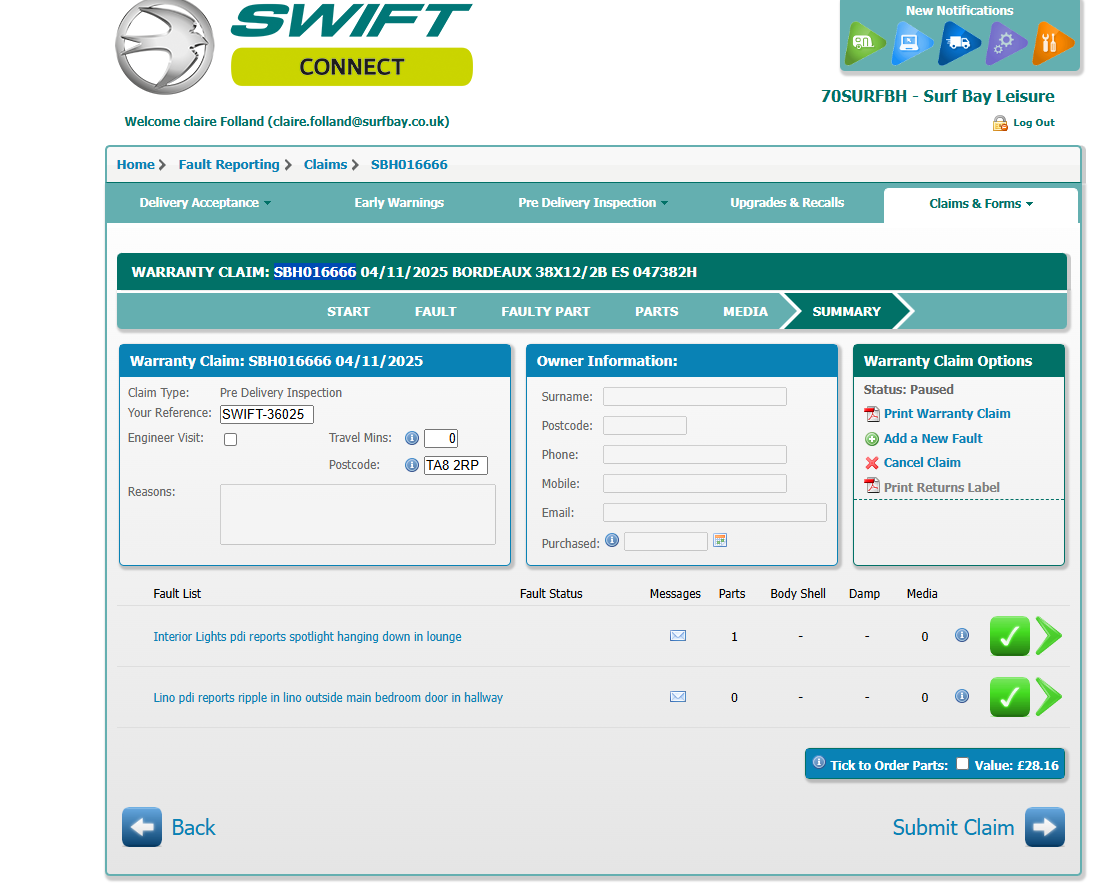The height and width of the screenshot is (890, 1116).
Task: Select the SUMMARY claim step
Action: 846,312
